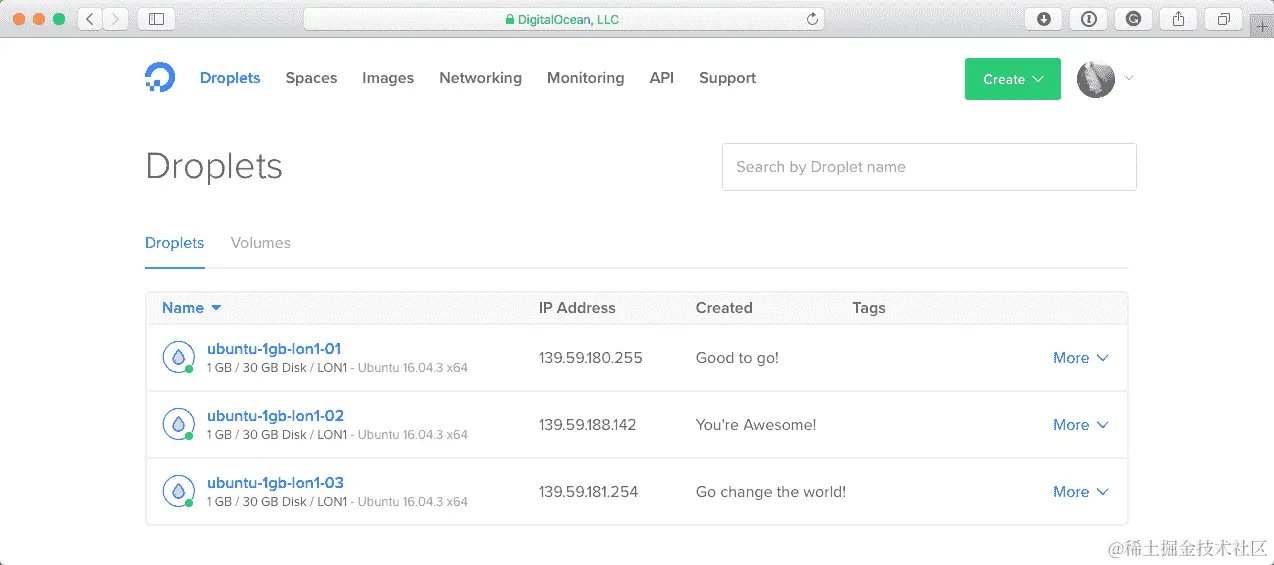Switch to the Volumes tab
Image resolution: width=1274 pixels, height=565 pixels.
[x=260, y=243]
